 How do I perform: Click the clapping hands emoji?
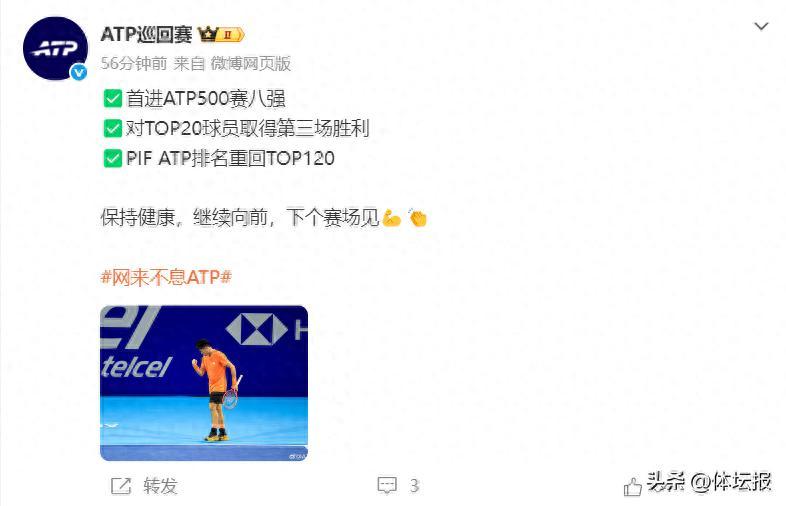[417, 218]
